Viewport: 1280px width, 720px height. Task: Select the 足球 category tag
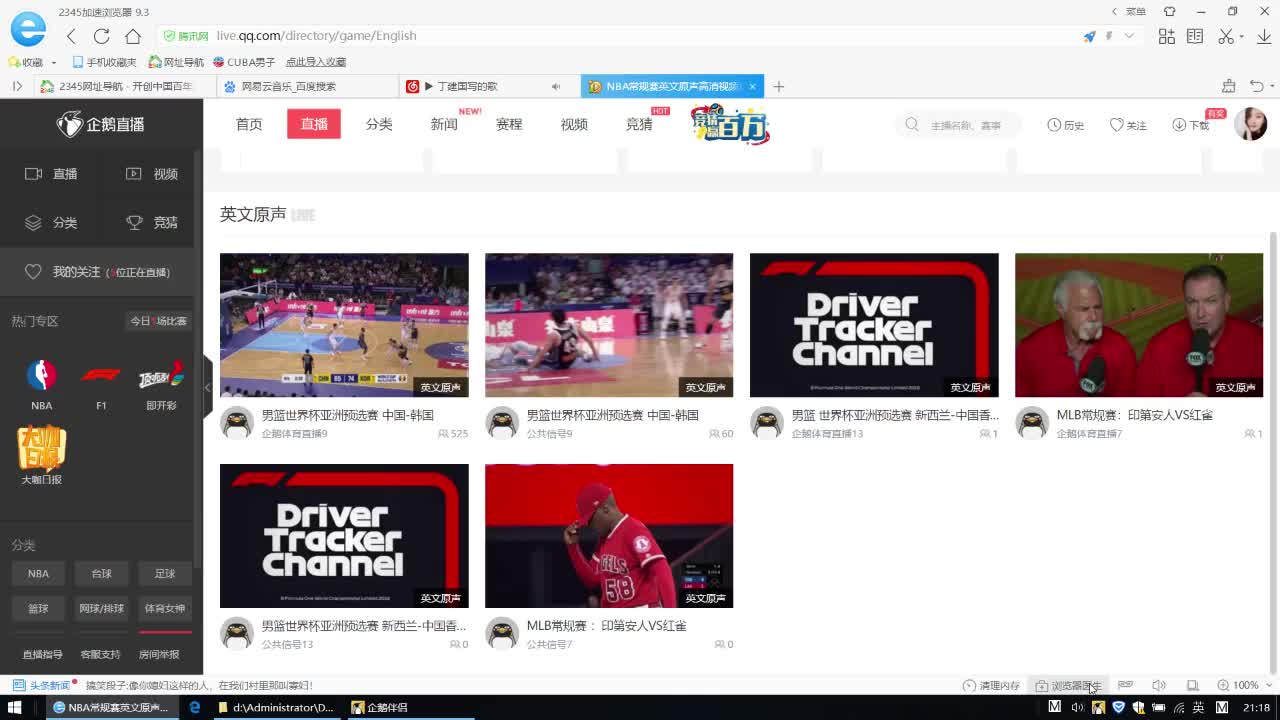click(x=165, y=574)
